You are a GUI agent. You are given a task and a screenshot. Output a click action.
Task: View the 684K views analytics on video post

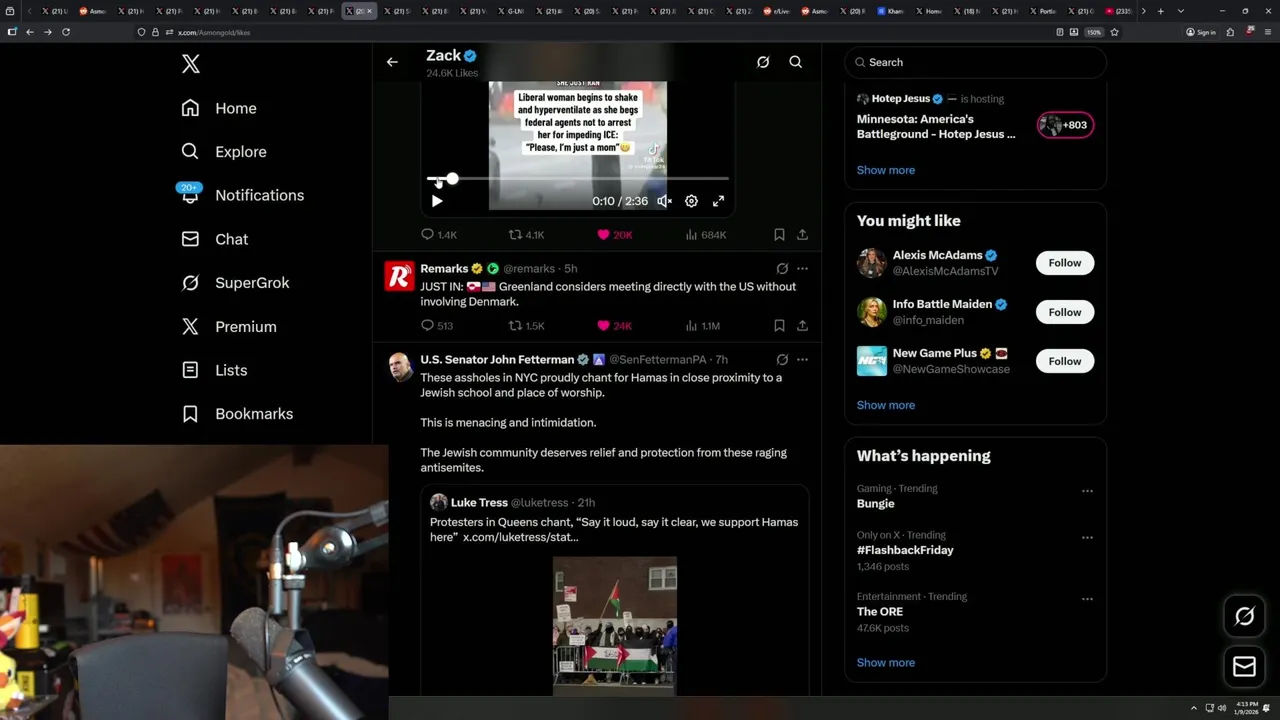706,235
